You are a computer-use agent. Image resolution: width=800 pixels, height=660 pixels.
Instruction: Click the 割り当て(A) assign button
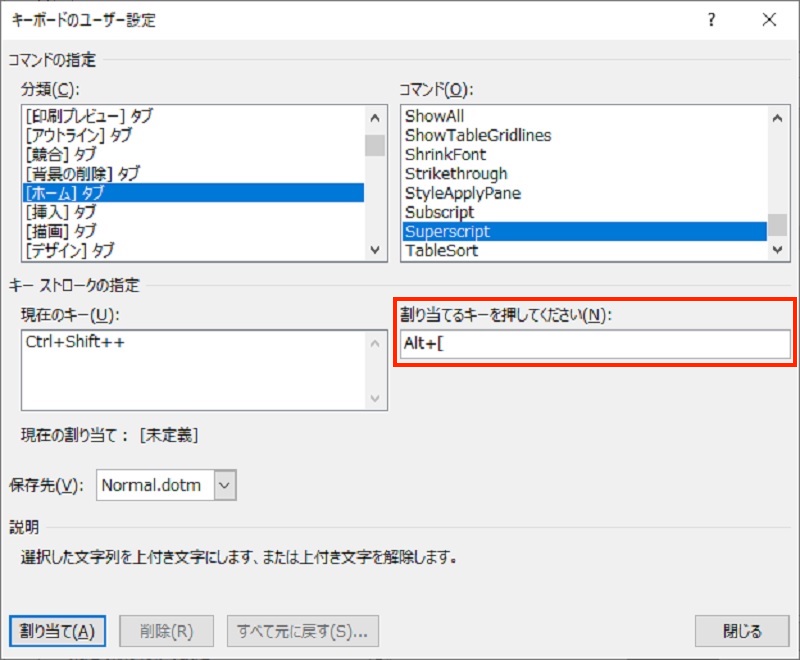pyautogui.click(x=58, y=631)
